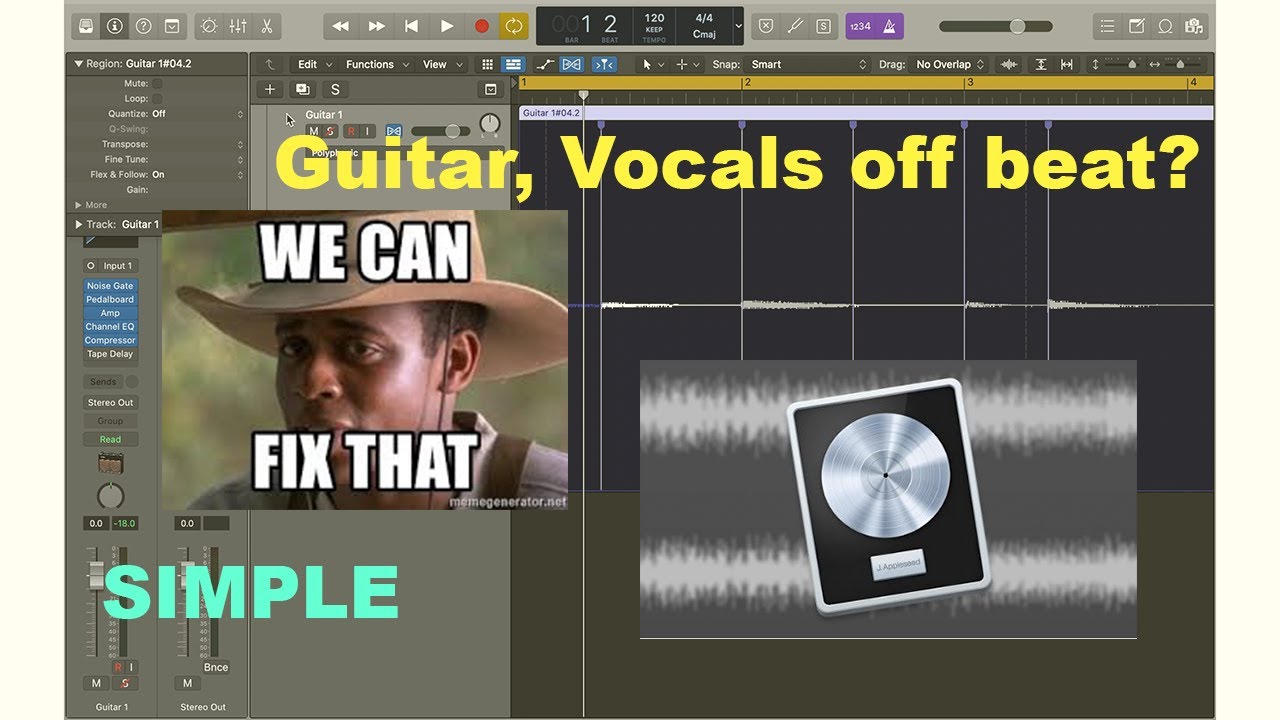Click the Up one level arrow button
This screenshot has width=1280, height=720.
269,64
